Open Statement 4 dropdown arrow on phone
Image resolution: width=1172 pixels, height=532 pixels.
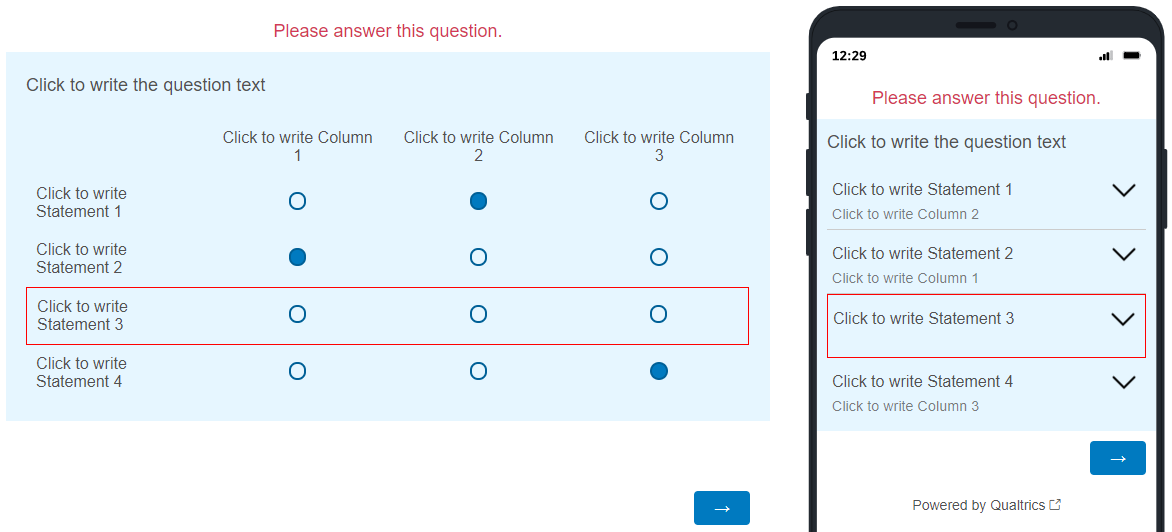point(1123,382)
